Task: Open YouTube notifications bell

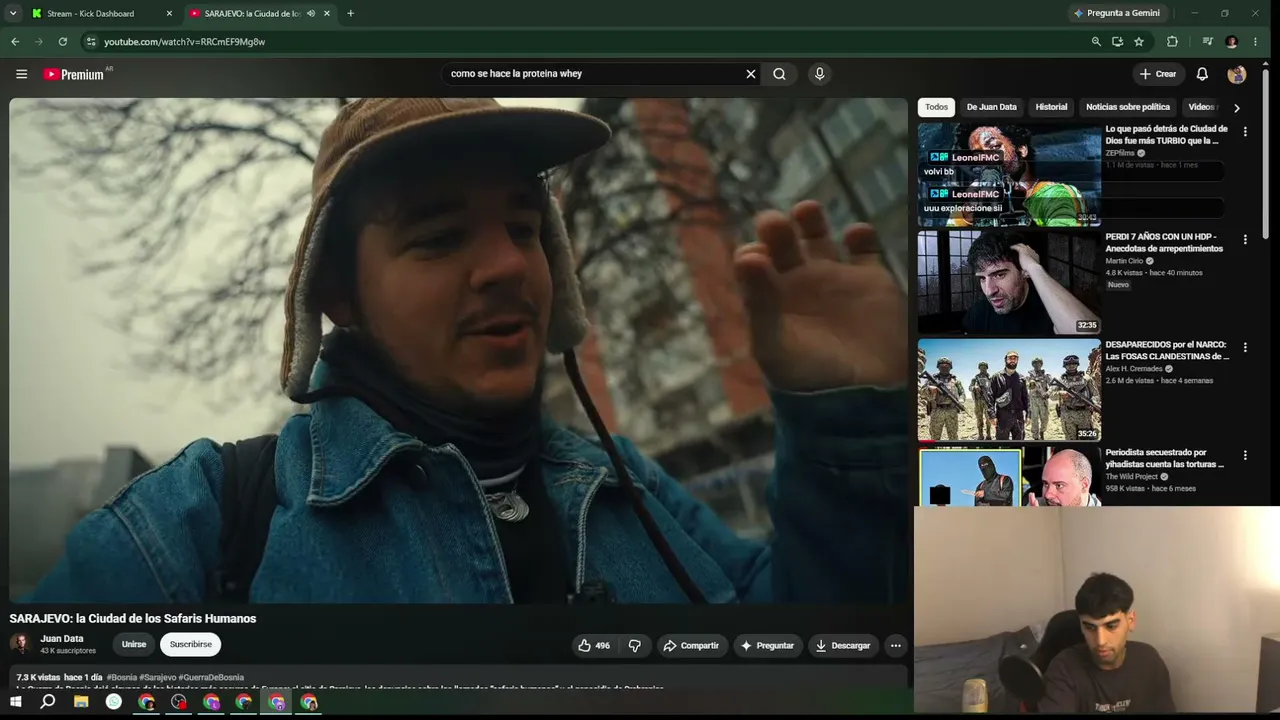Action: [x=1202, y=74]
